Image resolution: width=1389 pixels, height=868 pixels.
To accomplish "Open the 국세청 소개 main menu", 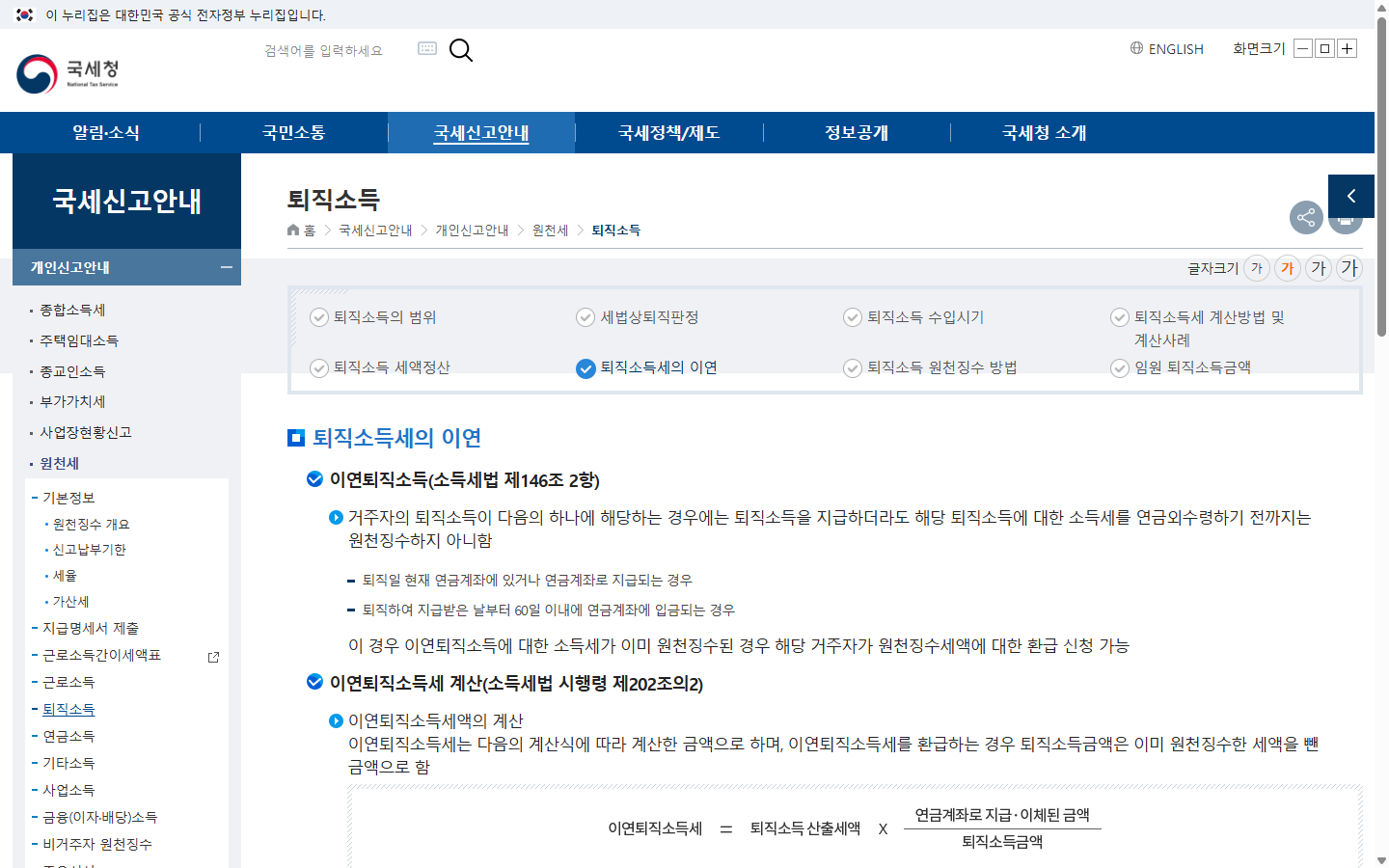I will coord(1045,132).
